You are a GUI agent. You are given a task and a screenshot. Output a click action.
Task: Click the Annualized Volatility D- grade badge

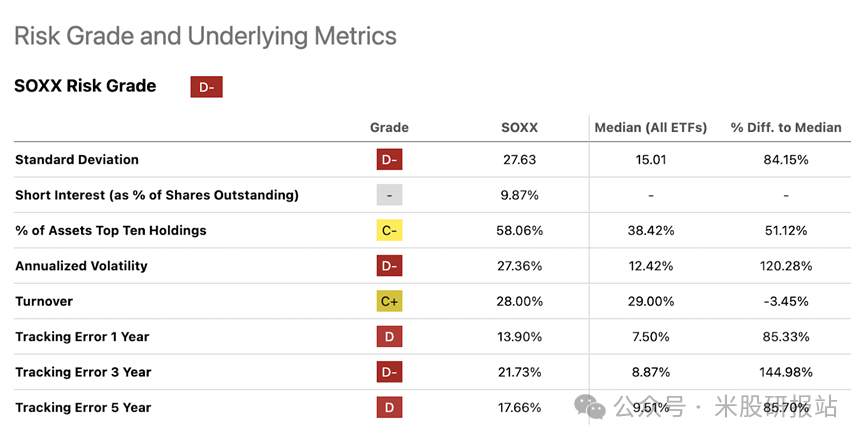(x=389, y=266)
